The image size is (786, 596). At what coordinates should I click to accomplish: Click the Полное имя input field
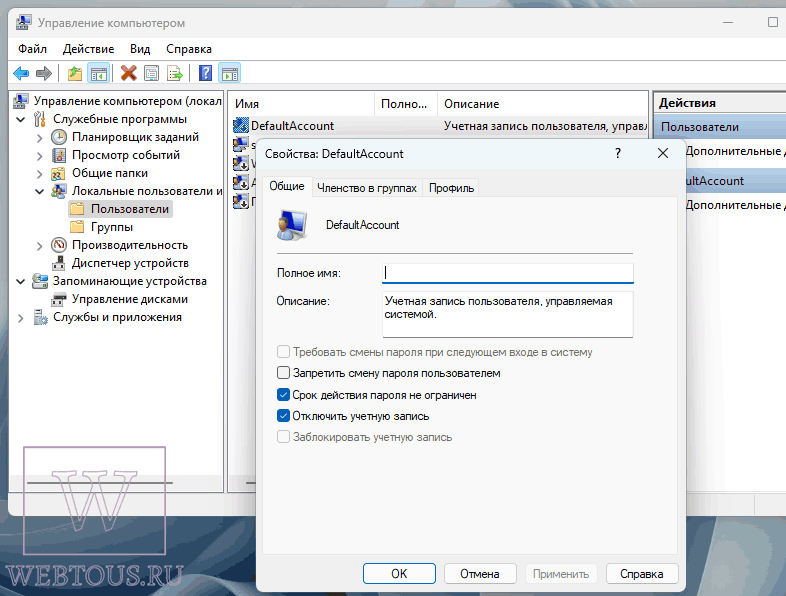(x=507, y=273)
